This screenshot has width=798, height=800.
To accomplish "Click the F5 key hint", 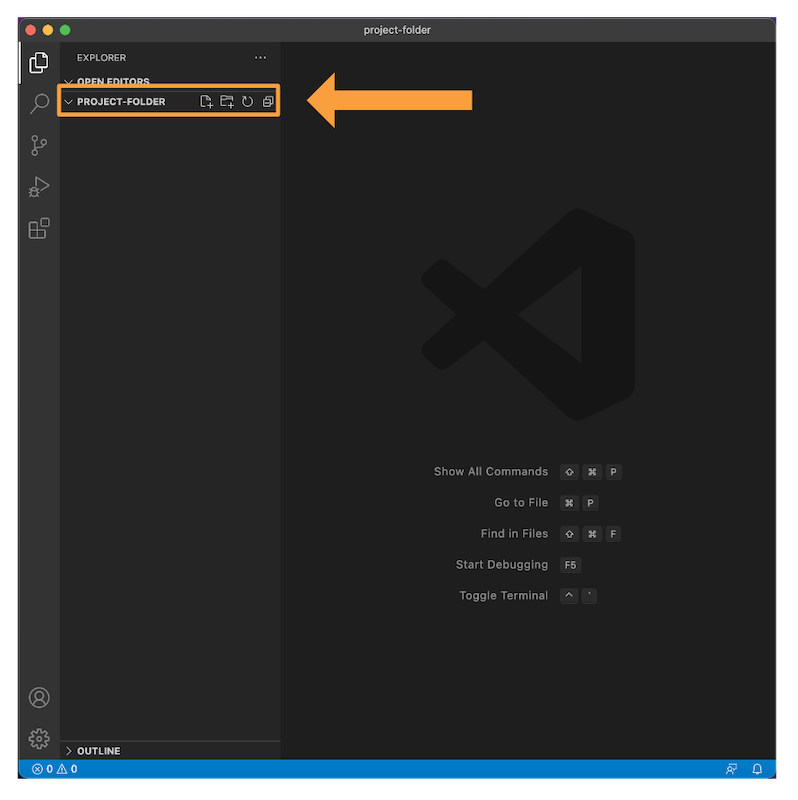I will (570, 565).
